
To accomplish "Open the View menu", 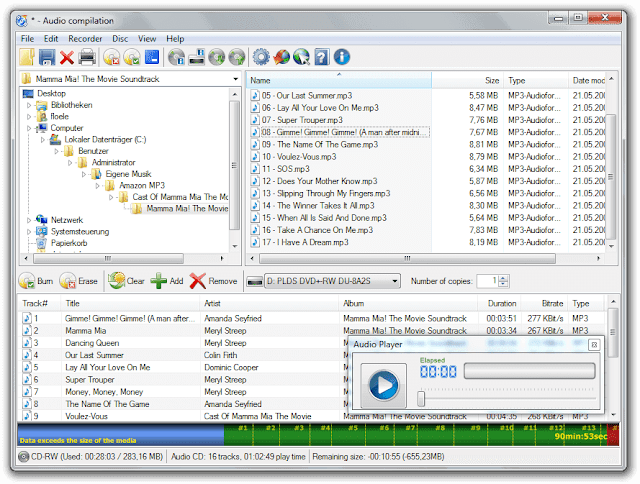I will coord(147,39).
